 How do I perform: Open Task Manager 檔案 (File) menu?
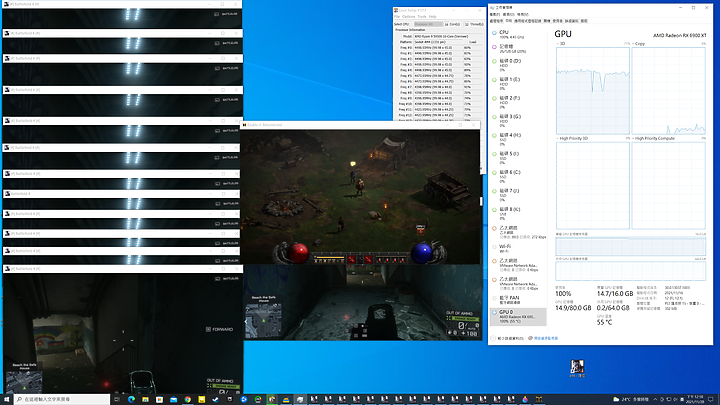(x=495, y=15)
